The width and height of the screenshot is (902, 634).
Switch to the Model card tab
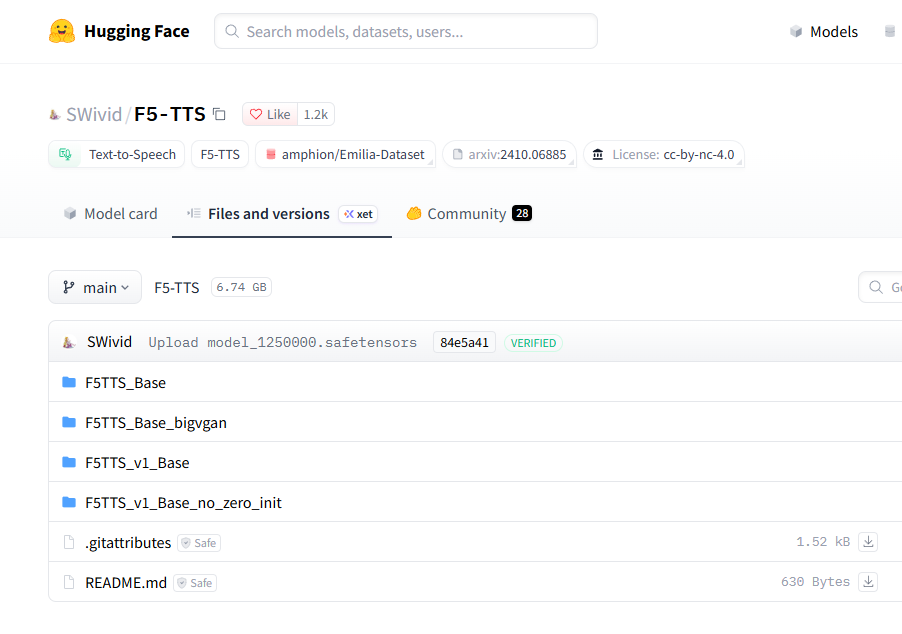pyautogui.click(x=110, y=213)
